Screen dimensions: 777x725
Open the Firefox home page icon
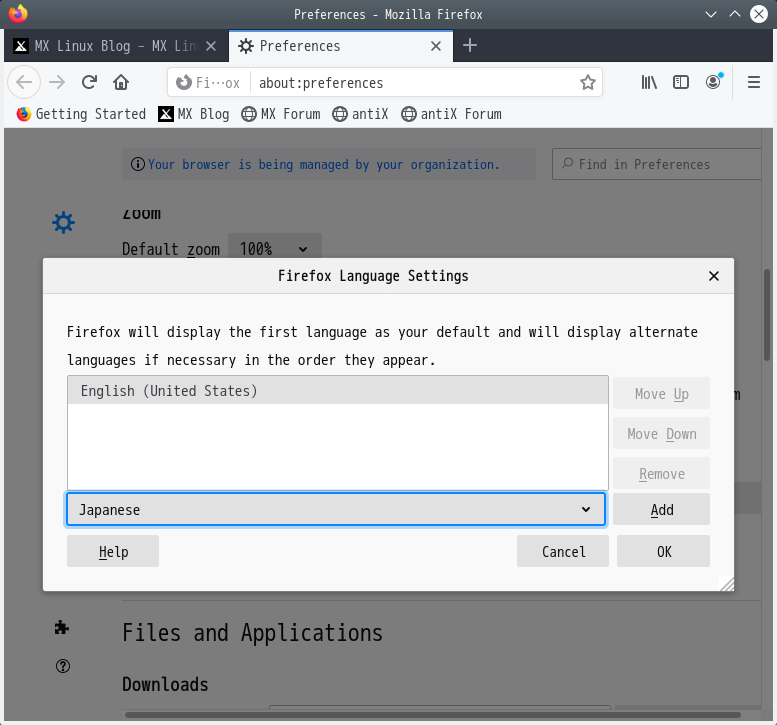click(121, 82)
